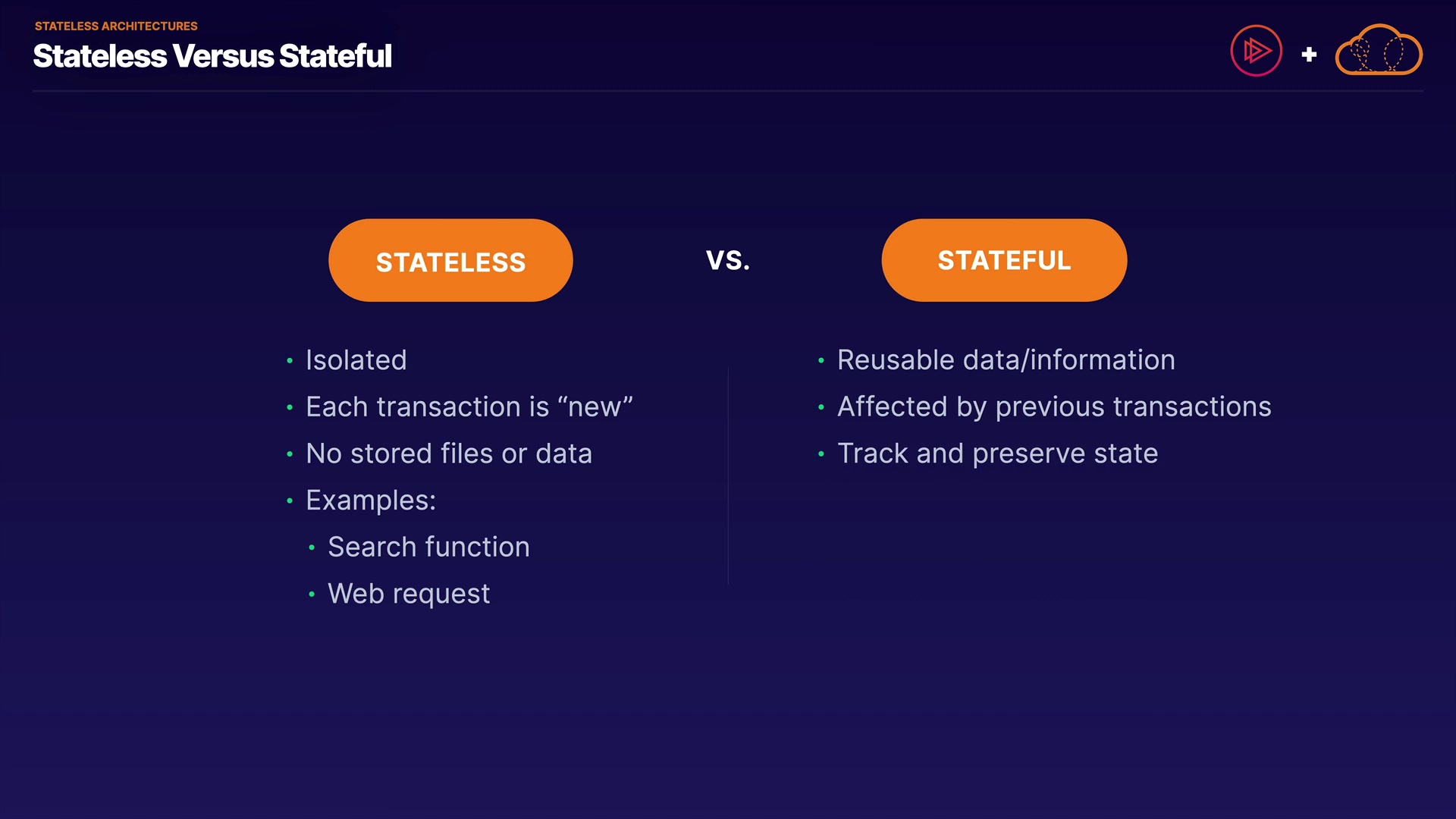Viewport: 1456px width, 819px height.
Task: Click the A Cloud Guru cloud logo
Action: pyautogui.click(x=1378, y=51)
